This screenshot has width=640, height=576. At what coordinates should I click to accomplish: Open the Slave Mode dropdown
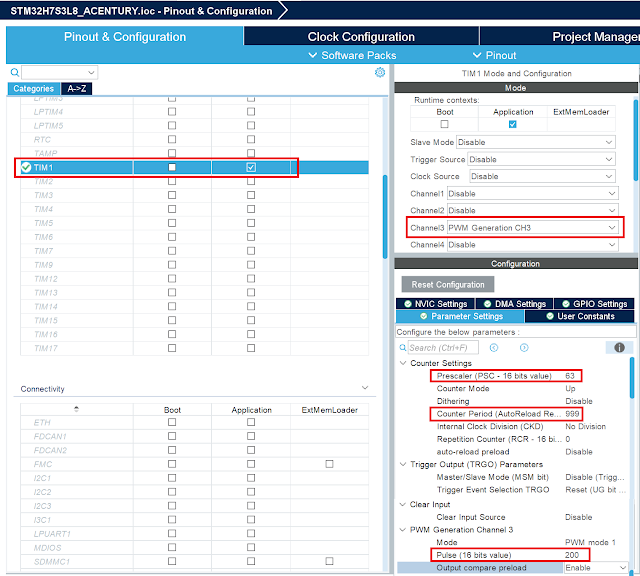[536, 142]
